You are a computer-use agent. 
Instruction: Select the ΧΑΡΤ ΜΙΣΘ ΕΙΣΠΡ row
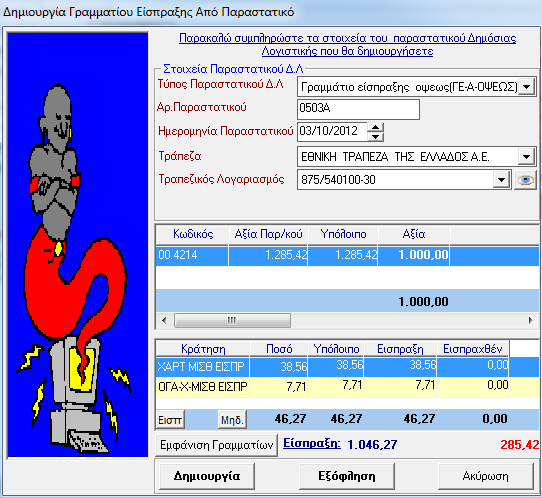click(347, 367)
